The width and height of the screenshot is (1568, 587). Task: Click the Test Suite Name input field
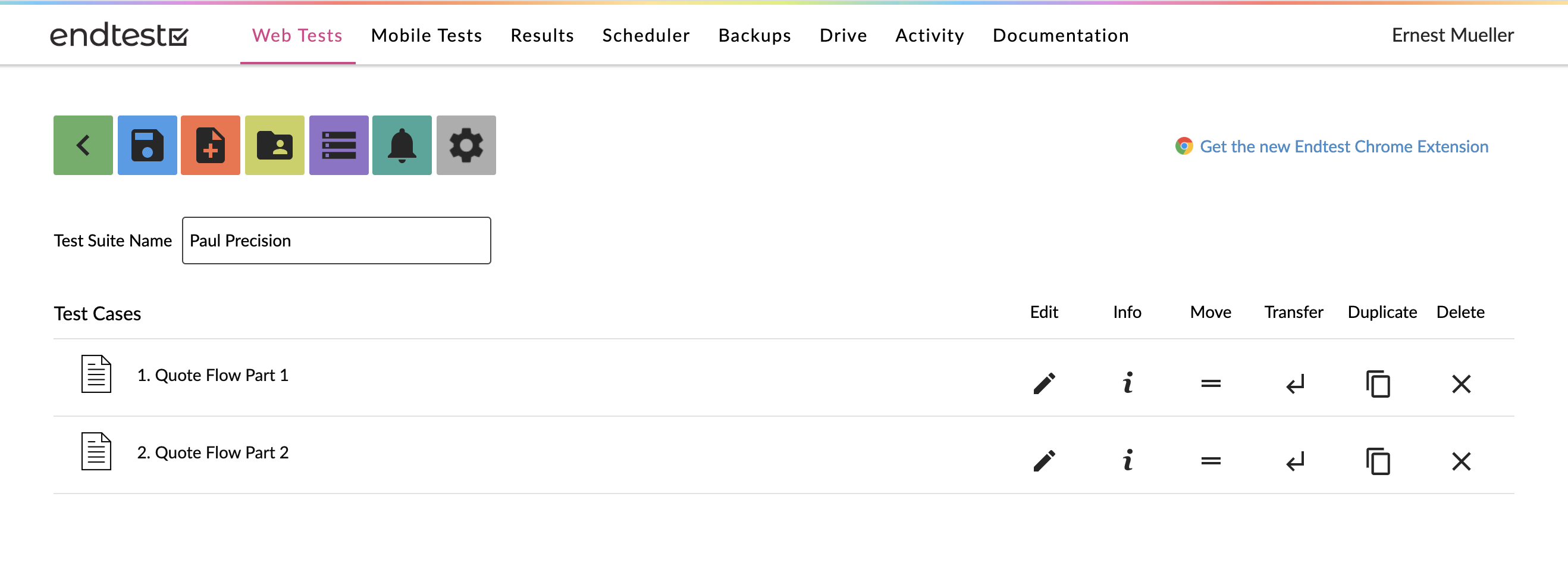336,240
